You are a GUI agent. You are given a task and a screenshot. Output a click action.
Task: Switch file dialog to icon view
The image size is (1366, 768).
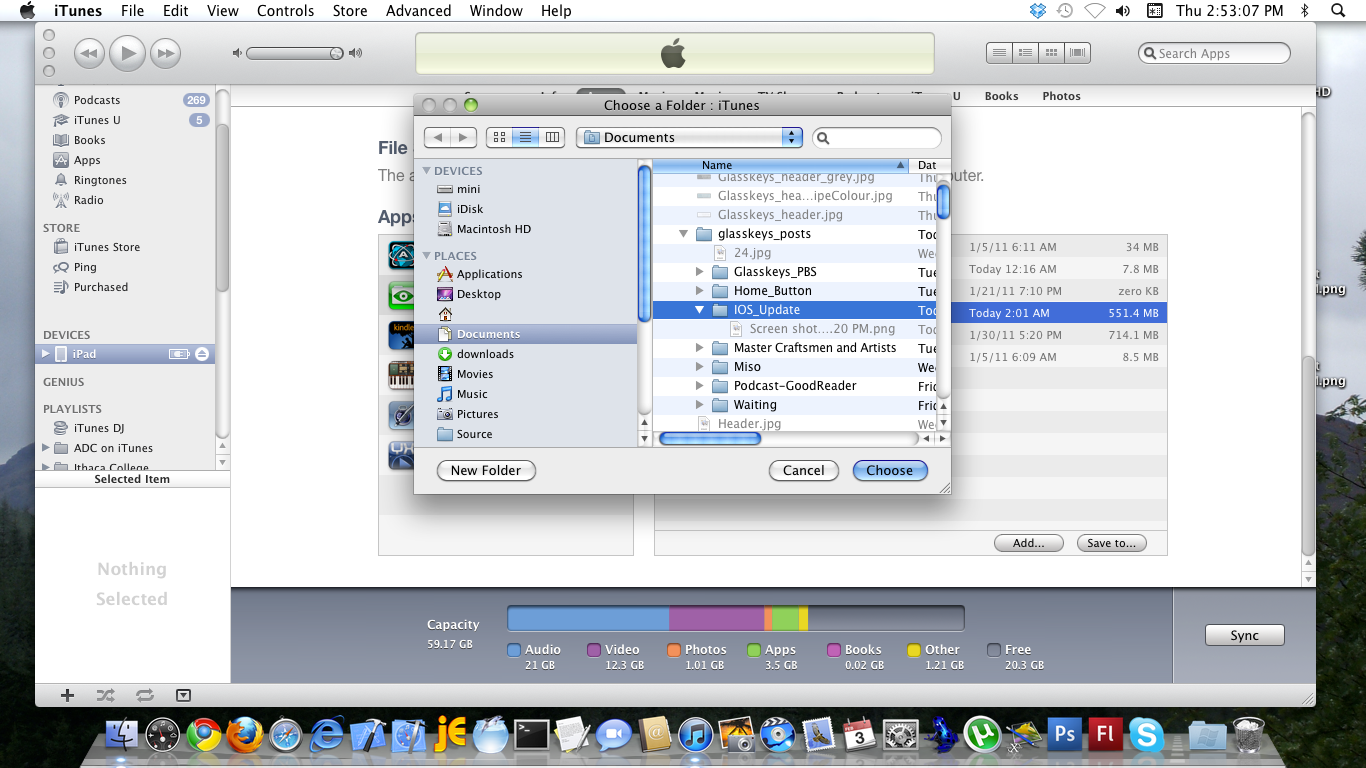(499, 137)
